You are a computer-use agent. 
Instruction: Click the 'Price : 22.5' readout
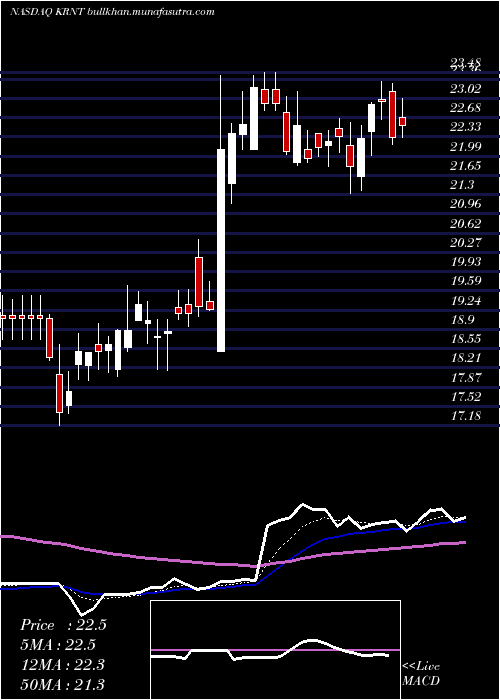click(x=63, y=625)
